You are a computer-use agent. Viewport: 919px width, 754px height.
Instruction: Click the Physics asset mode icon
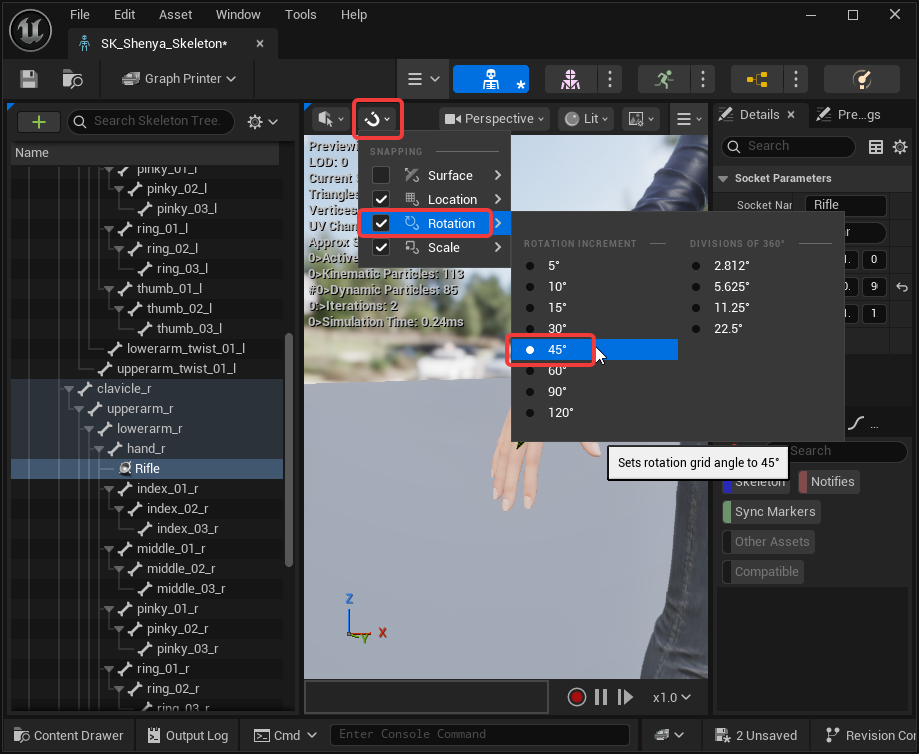coord(862,79)
